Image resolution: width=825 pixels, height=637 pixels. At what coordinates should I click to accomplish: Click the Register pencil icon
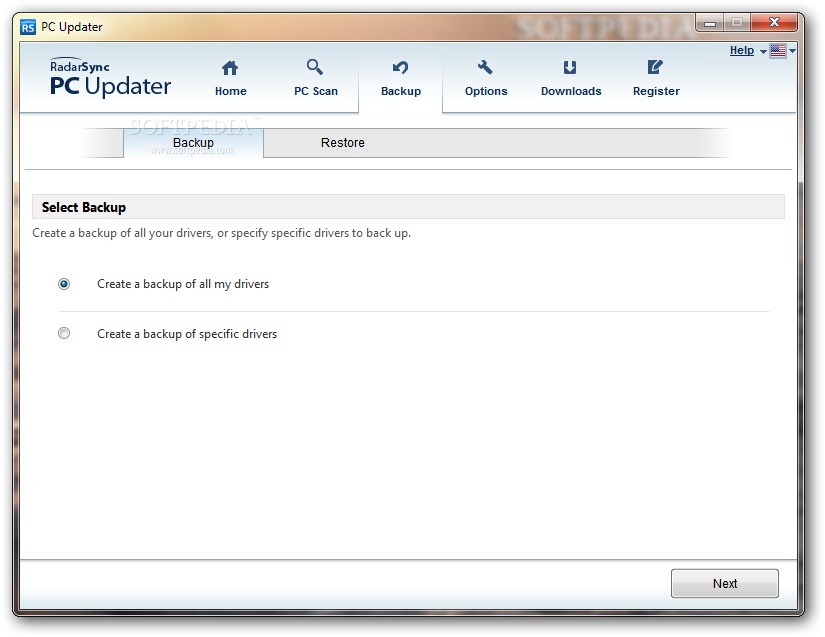[655, 67]
